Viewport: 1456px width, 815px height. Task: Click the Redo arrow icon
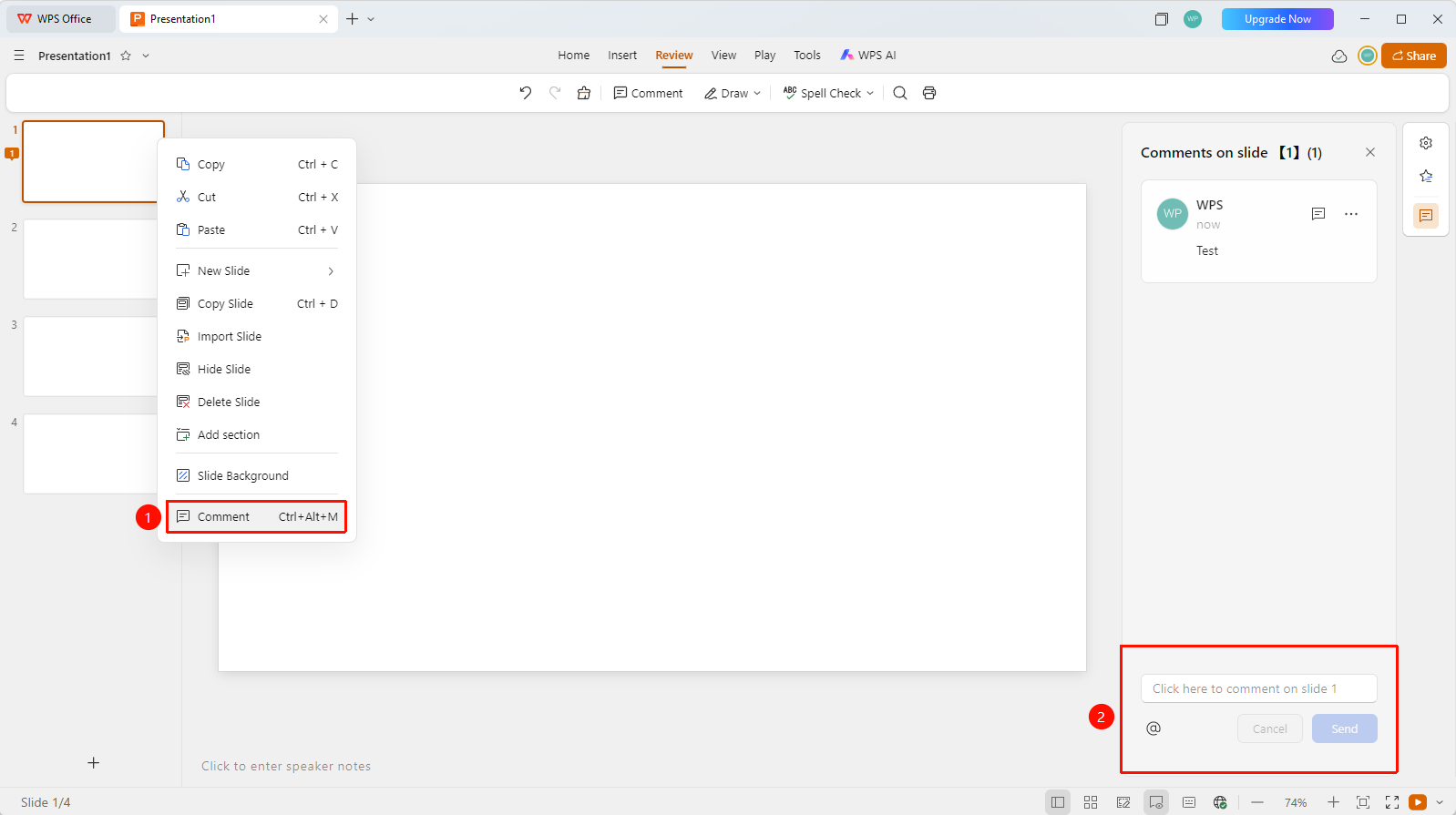pyautogui.click(x=555, y=93)
